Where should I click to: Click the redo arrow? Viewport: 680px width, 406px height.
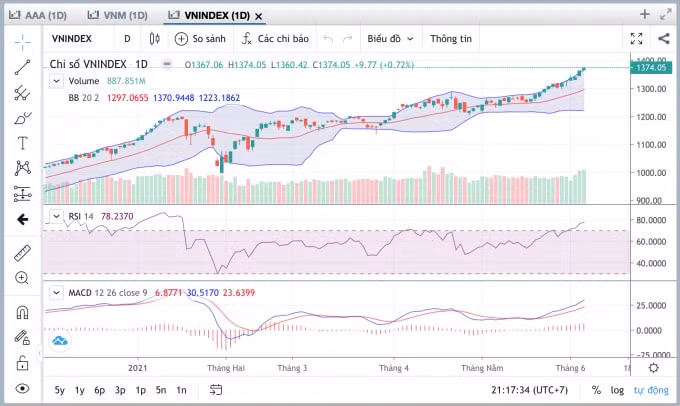[347, 39]
